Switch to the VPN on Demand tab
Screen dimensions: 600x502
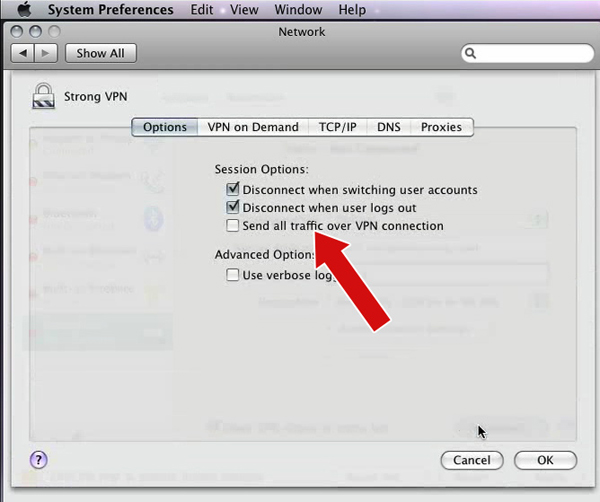click(x=253, y=127)
